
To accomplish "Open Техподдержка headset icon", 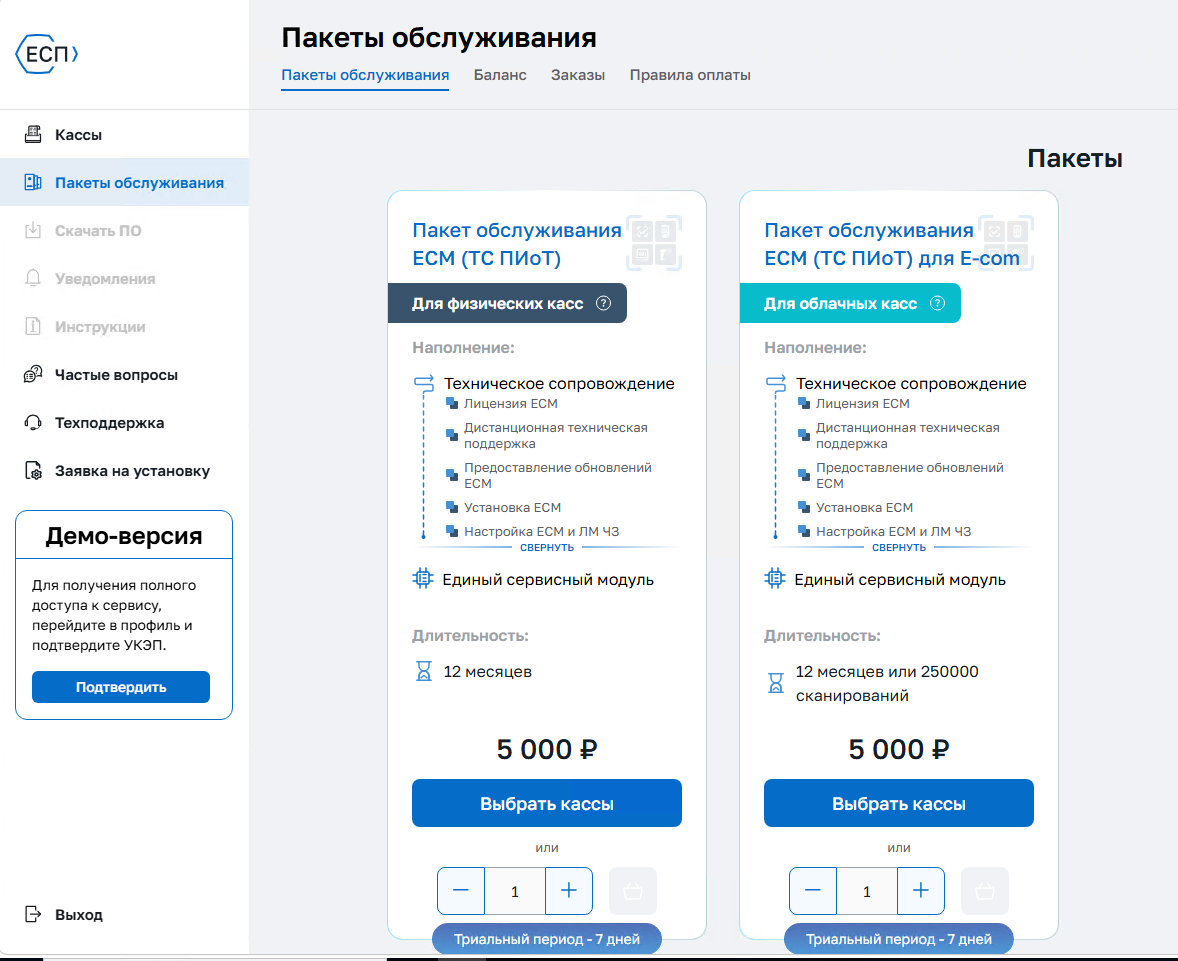I will [33, 423].
